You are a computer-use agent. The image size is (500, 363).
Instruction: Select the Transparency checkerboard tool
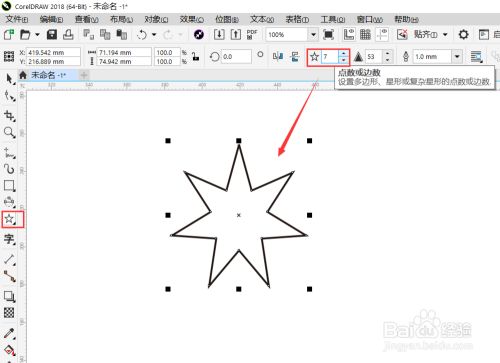point(9,313)
